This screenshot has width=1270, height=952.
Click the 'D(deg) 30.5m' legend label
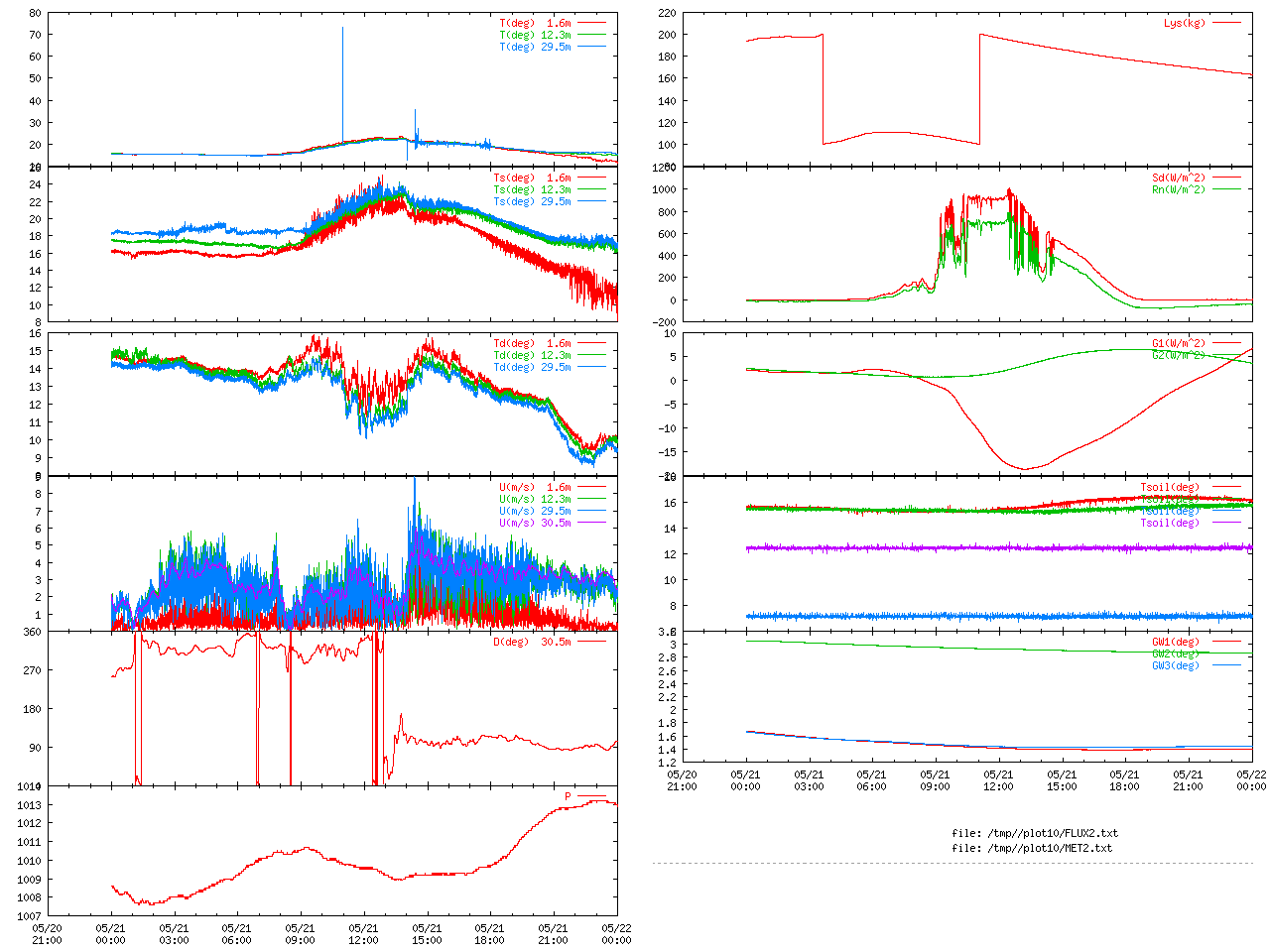point(533,643)
